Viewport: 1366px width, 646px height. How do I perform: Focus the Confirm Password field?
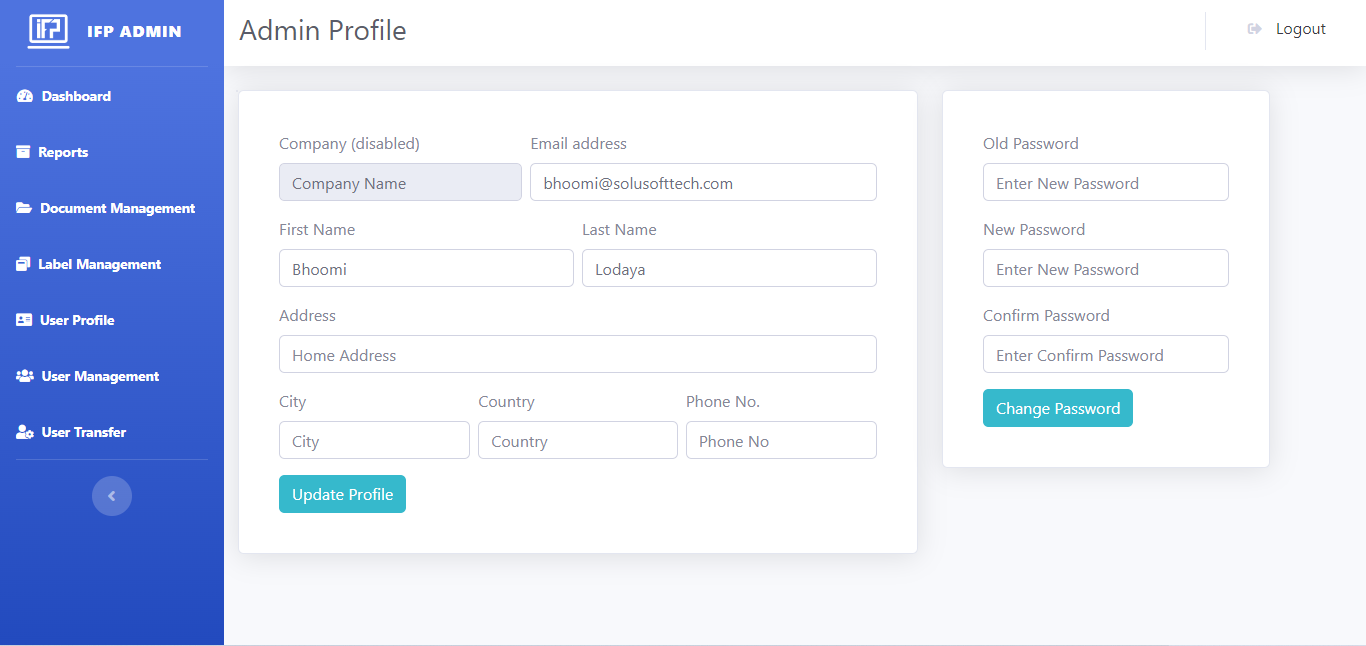(1105, 354)
